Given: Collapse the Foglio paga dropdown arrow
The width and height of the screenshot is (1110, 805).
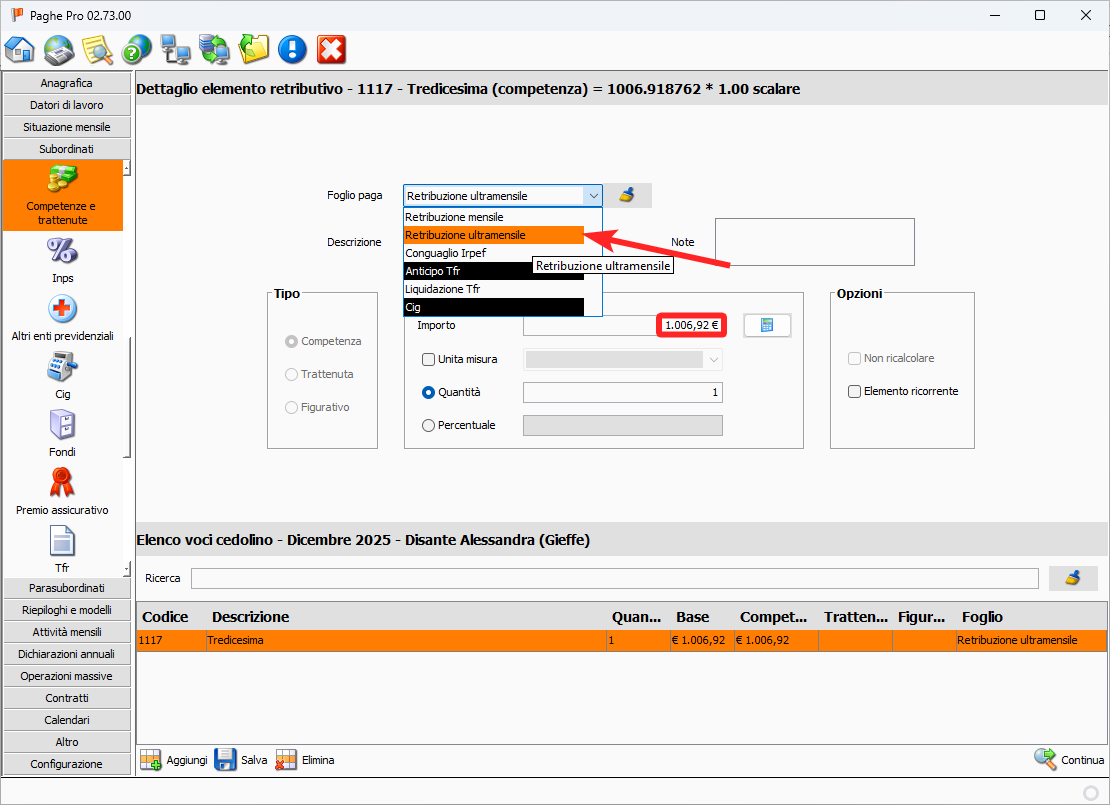Looking at the screenshot, I should [593, 196].
